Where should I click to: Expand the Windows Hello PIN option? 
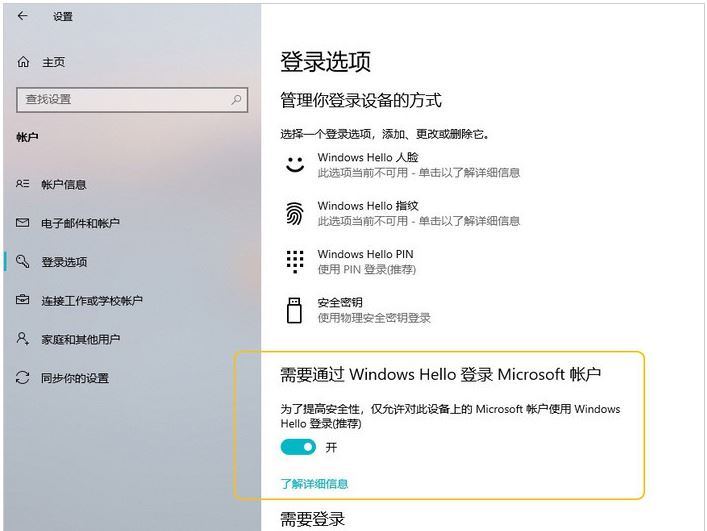click(351, 262)
